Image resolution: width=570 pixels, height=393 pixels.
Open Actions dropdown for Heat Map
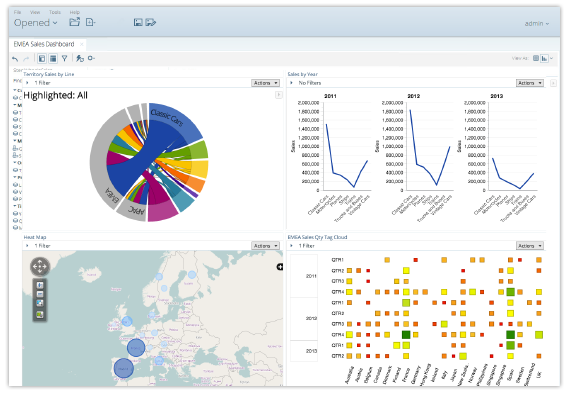[265, 246]
